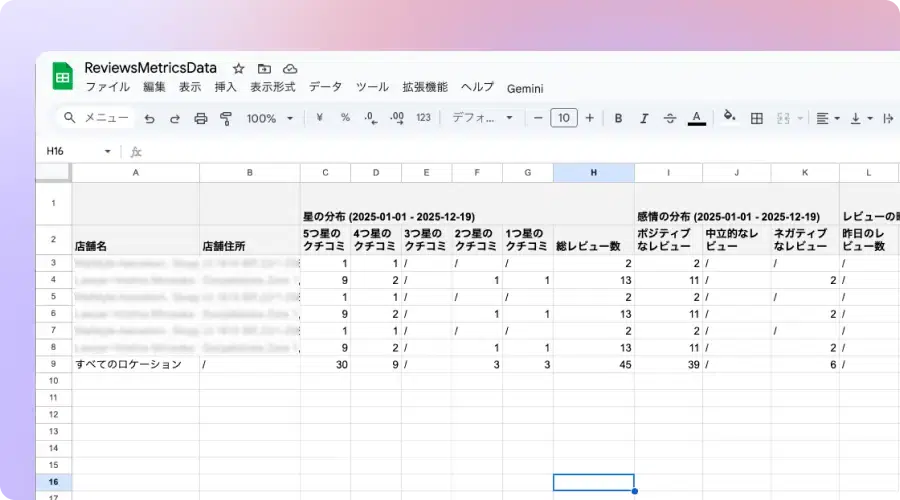
Task: Star the ReviewsMetricsData document
Action: tap(238, 69)
